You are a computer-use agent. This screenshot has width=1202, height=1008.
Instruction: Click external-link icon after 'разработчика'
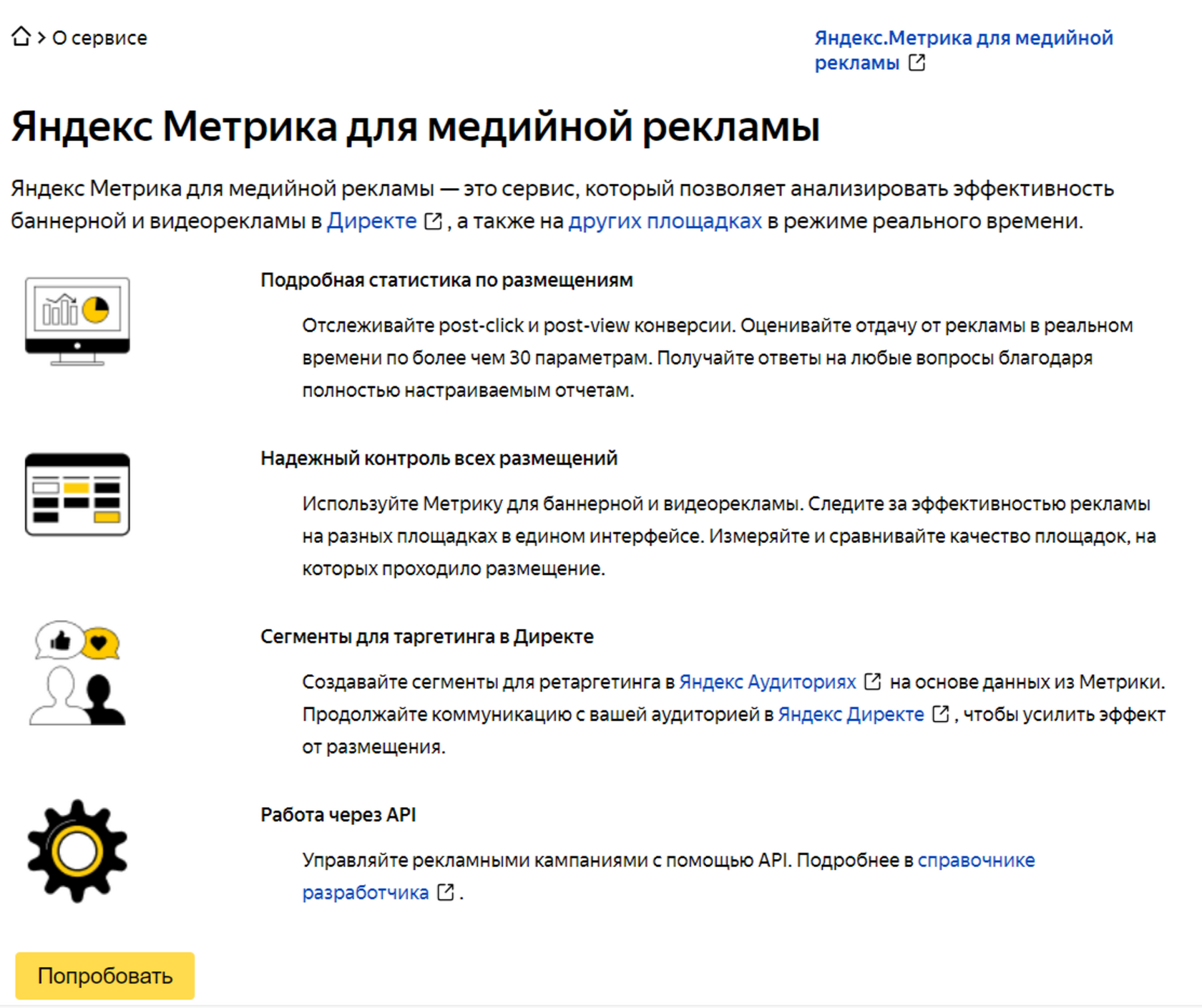(x=446, y=892)
